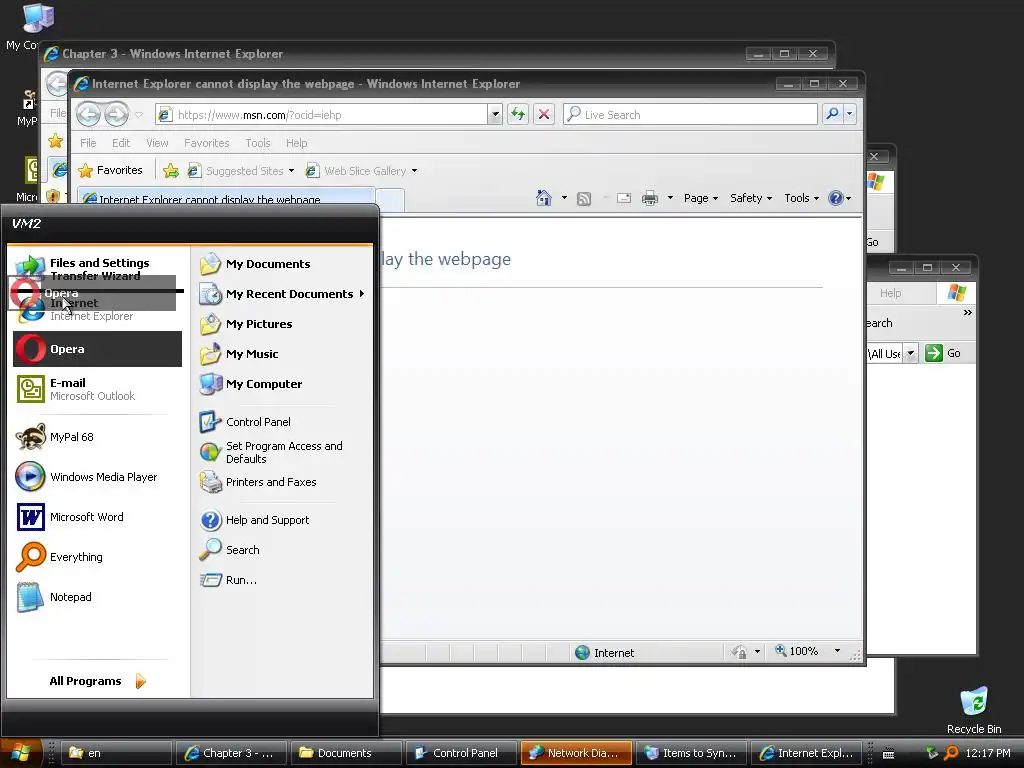Select the 'cannot display the webpage' tab
This screenshot has width=1024, height=768.
(x=225, y=199)
